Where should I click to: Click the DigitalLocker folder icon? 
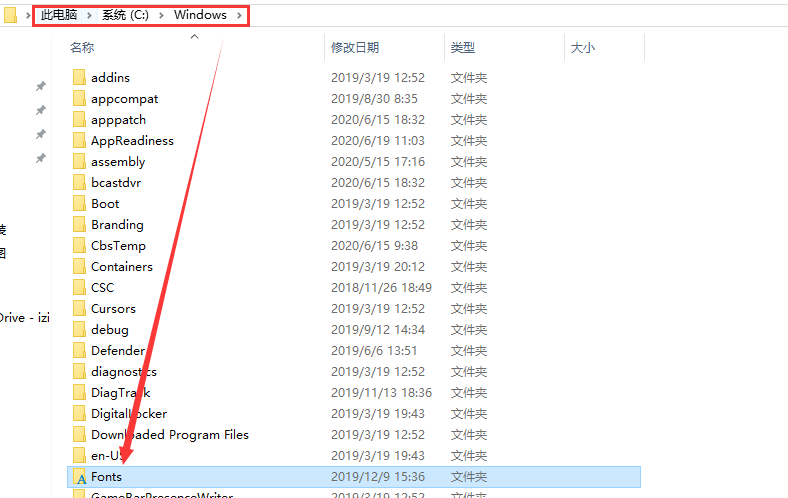79,413
